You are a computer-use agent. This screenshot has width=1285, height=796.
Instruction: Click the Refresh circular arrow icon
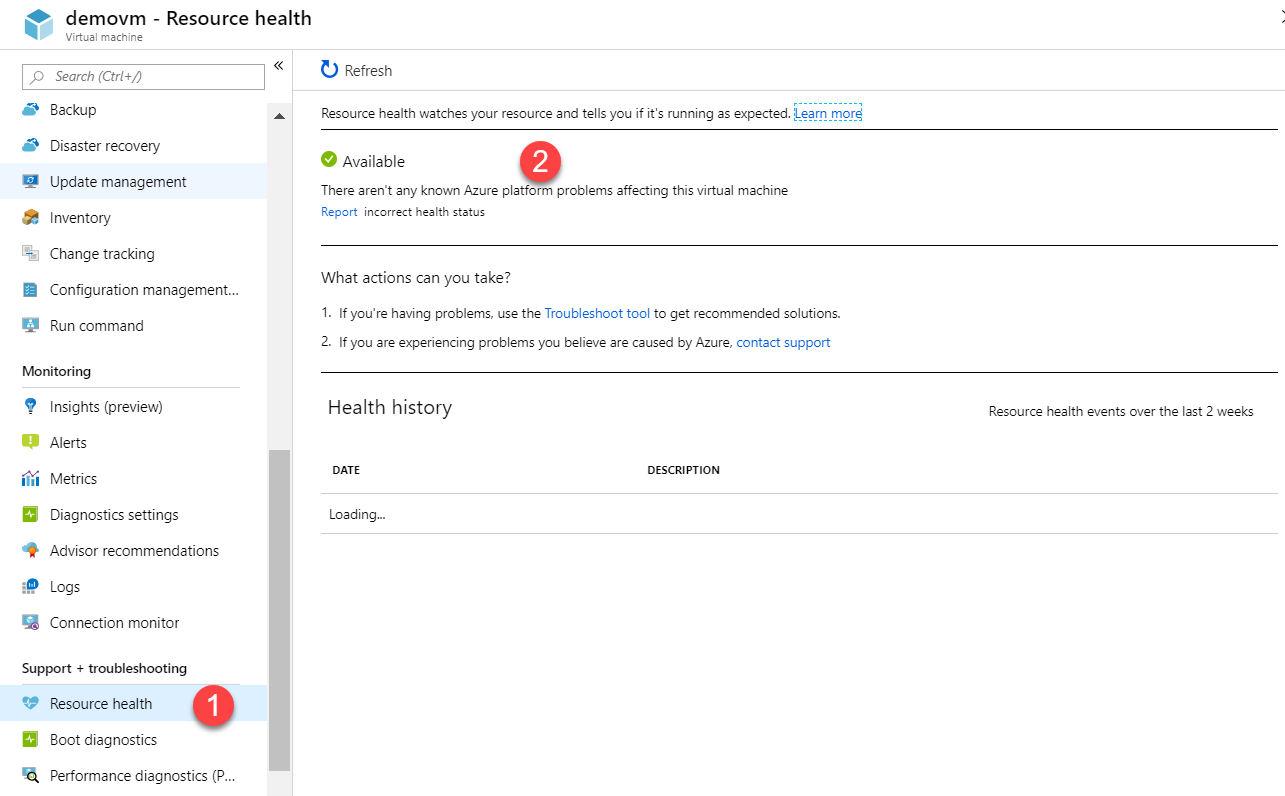coord(330,70)
